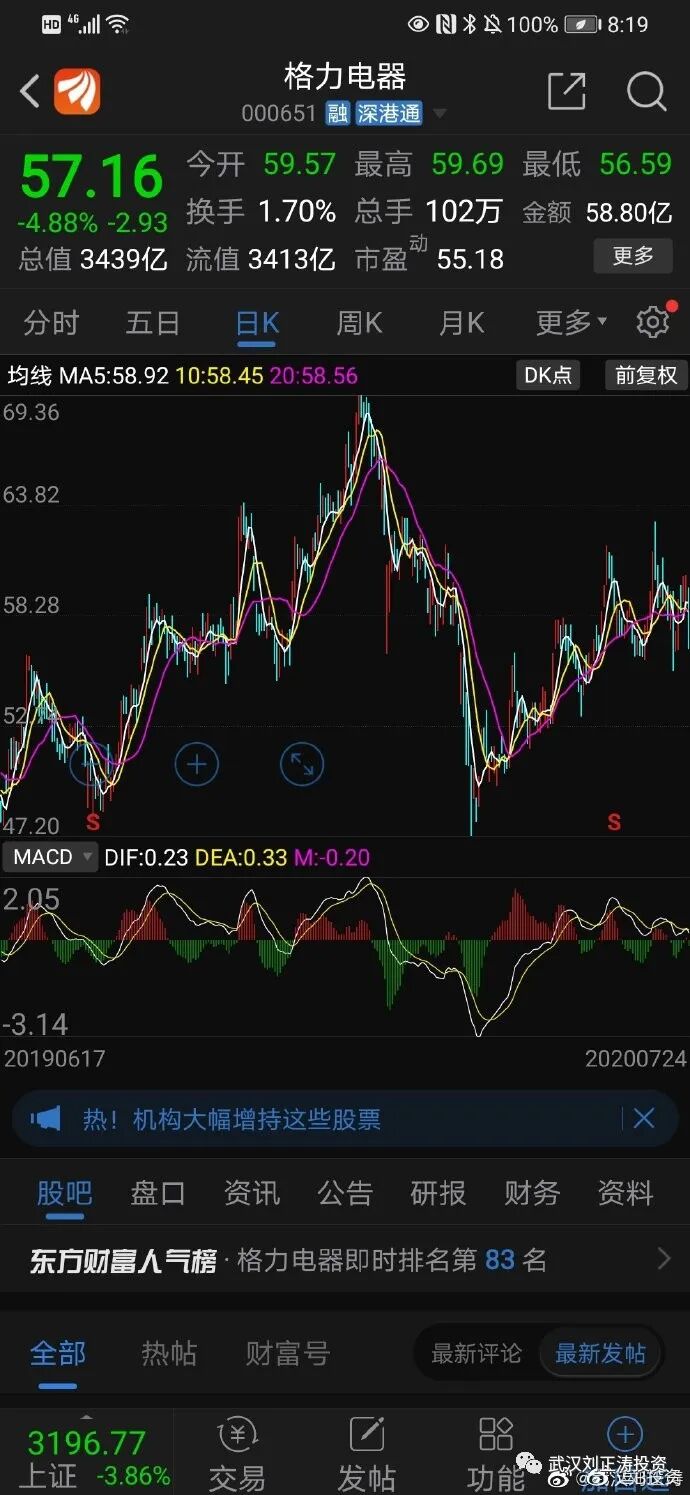
Task: Select the 月K chart tab
Action: pos(462,323)
